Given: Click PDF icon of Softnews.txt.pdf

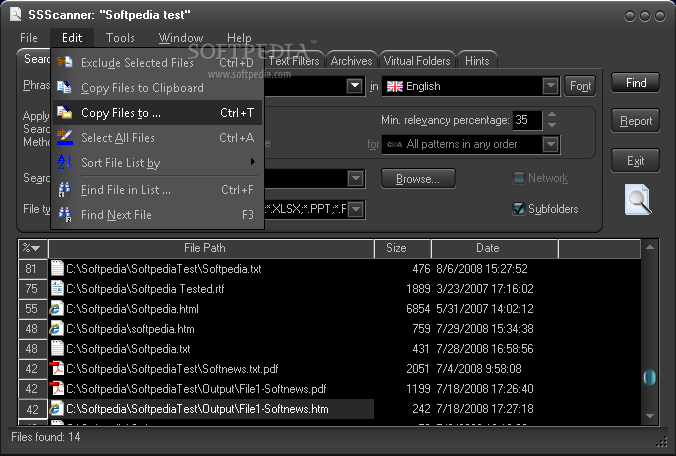Looking at the screenshot, I should point(56,369).
